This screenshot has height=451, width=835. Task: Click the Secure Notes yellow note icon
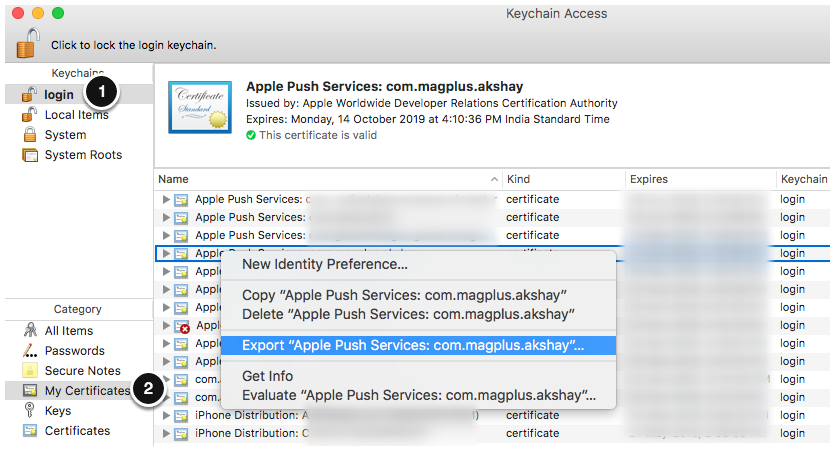30,370
